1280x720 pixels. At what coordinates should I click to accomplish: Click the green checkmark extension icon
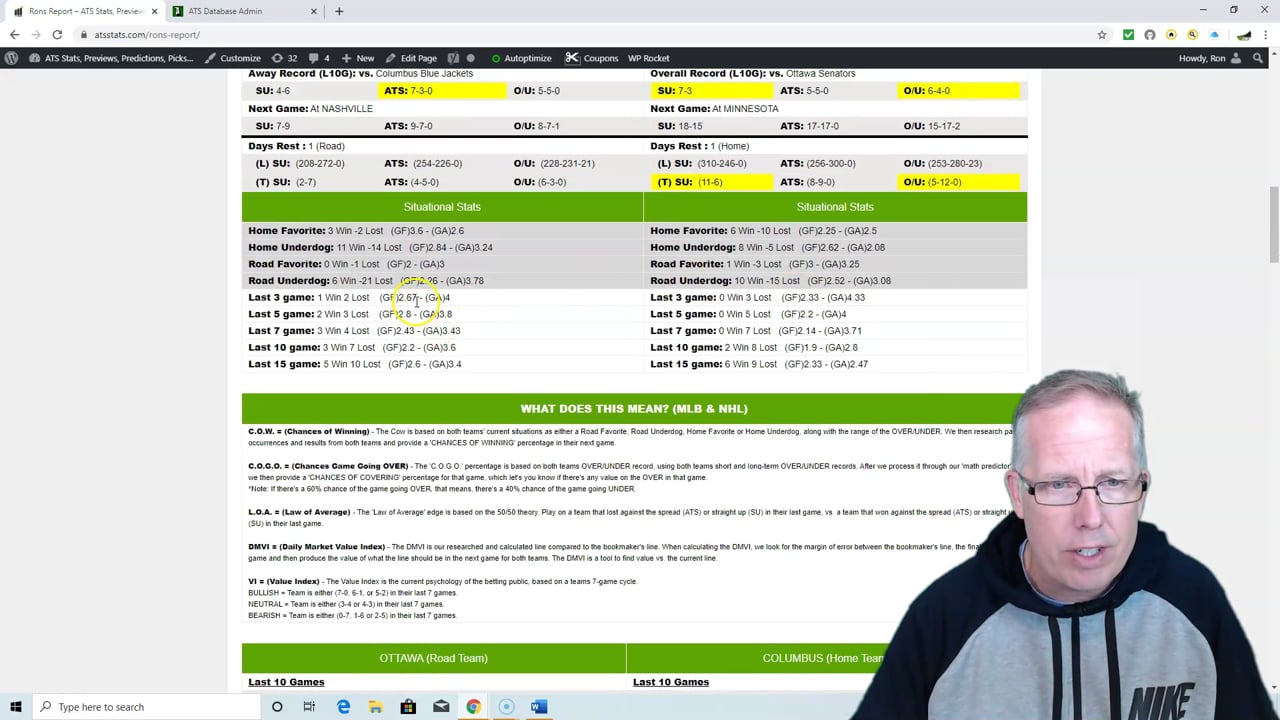pos(1128,35)
